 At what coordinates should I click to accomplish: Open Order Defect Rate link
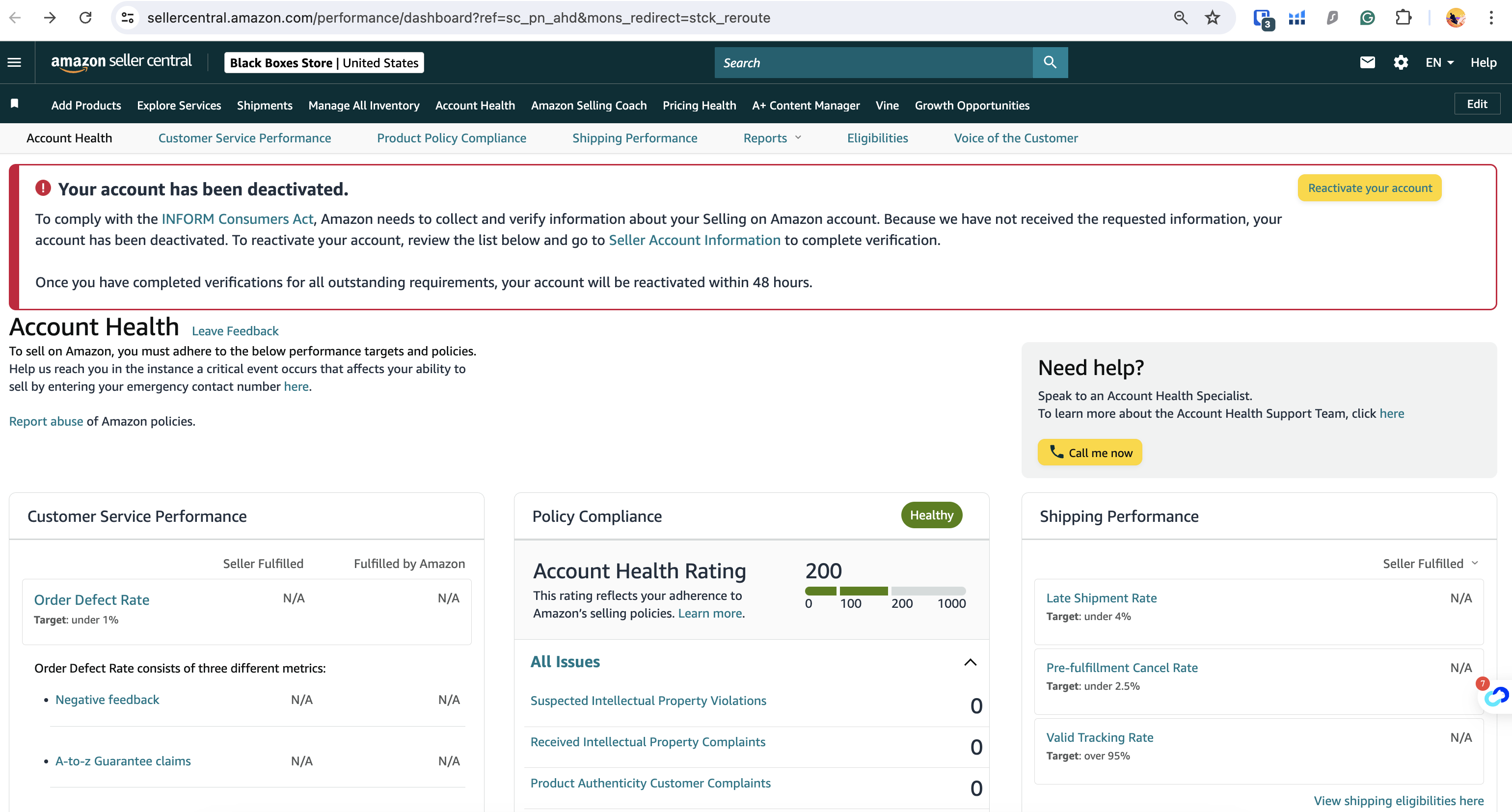(92, 599)
